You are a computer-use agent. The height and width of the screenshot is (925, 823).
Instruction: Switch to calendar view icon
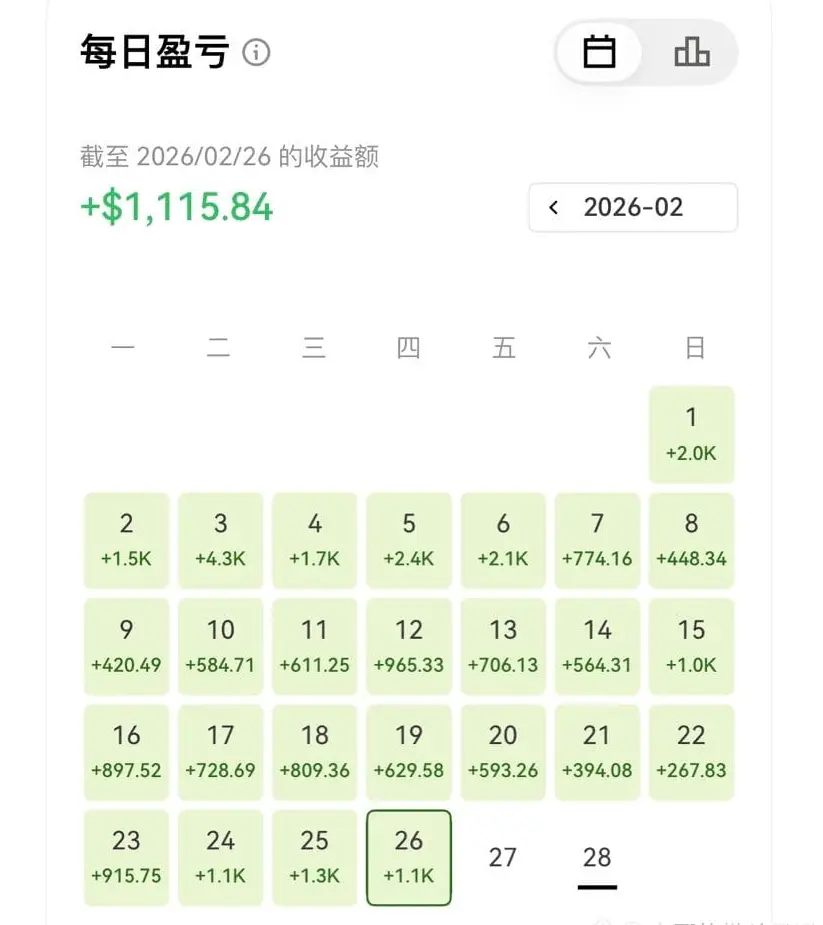599,53
